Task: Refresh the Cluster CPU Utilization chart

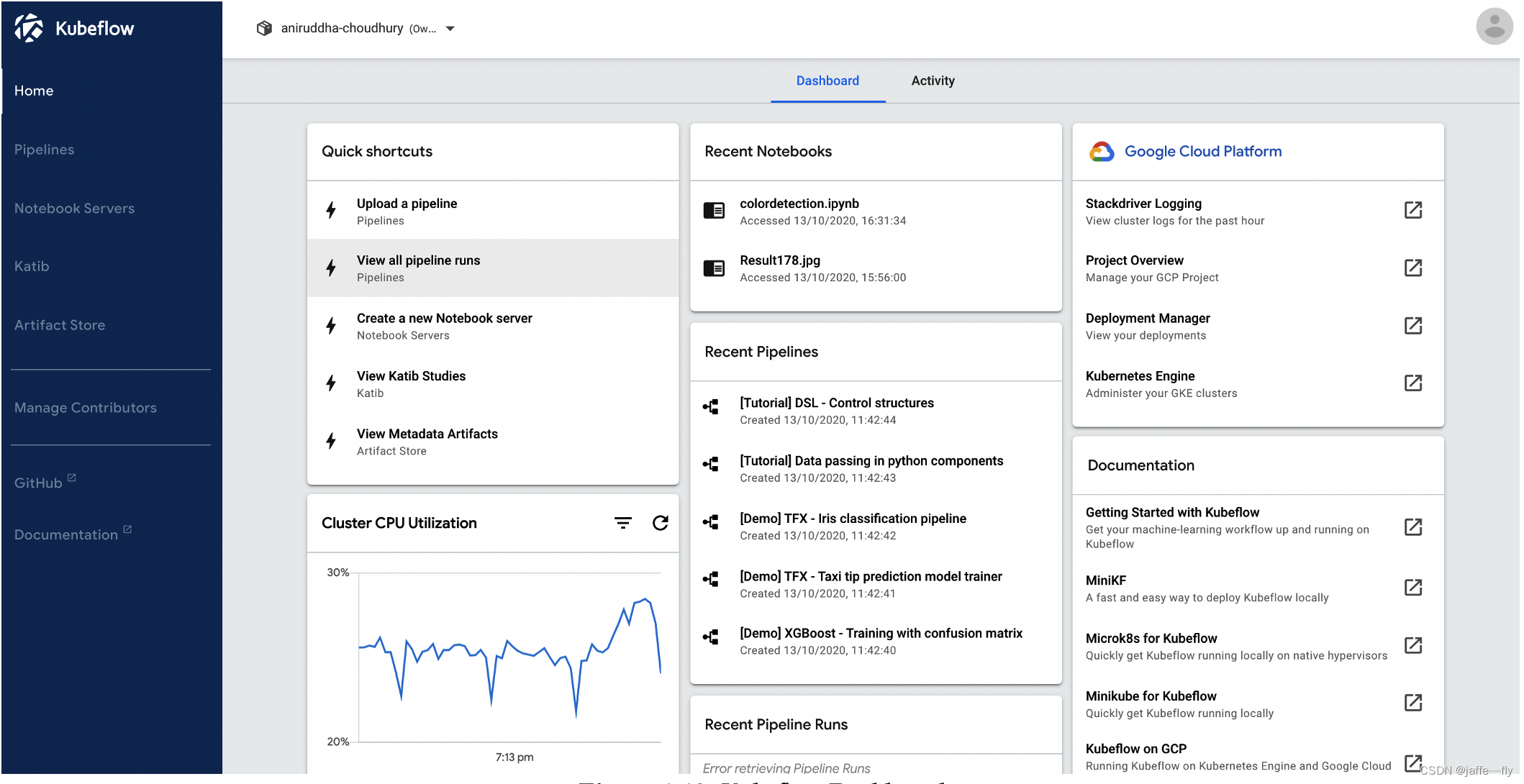Action: 661,523
